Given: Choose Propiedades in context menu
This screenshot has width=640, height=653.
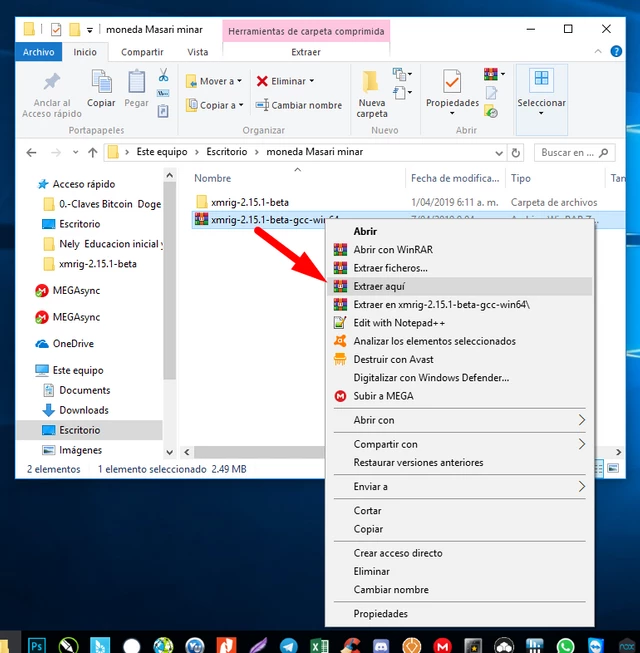Looking at the screenshot, I should coord(460,614).
